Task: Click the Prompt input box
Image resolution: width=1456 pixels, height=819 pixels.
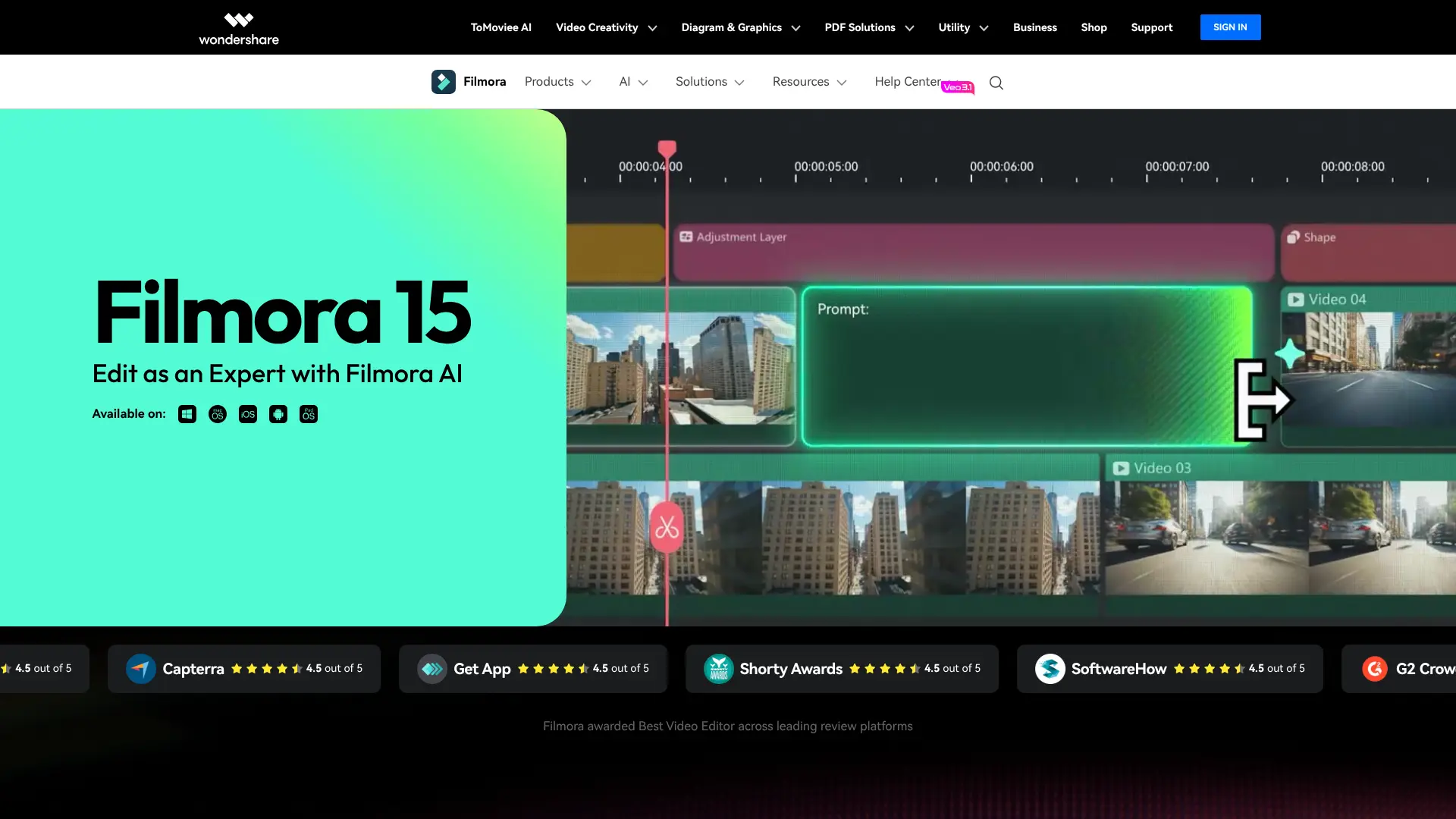Action: 1027,366
